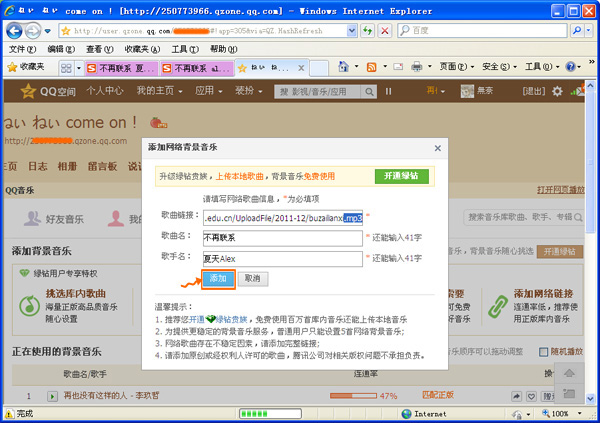Click the green music note icon 挑选库内歌曲
Viewport: 600px width, 423px height.
tap(29, 306)
